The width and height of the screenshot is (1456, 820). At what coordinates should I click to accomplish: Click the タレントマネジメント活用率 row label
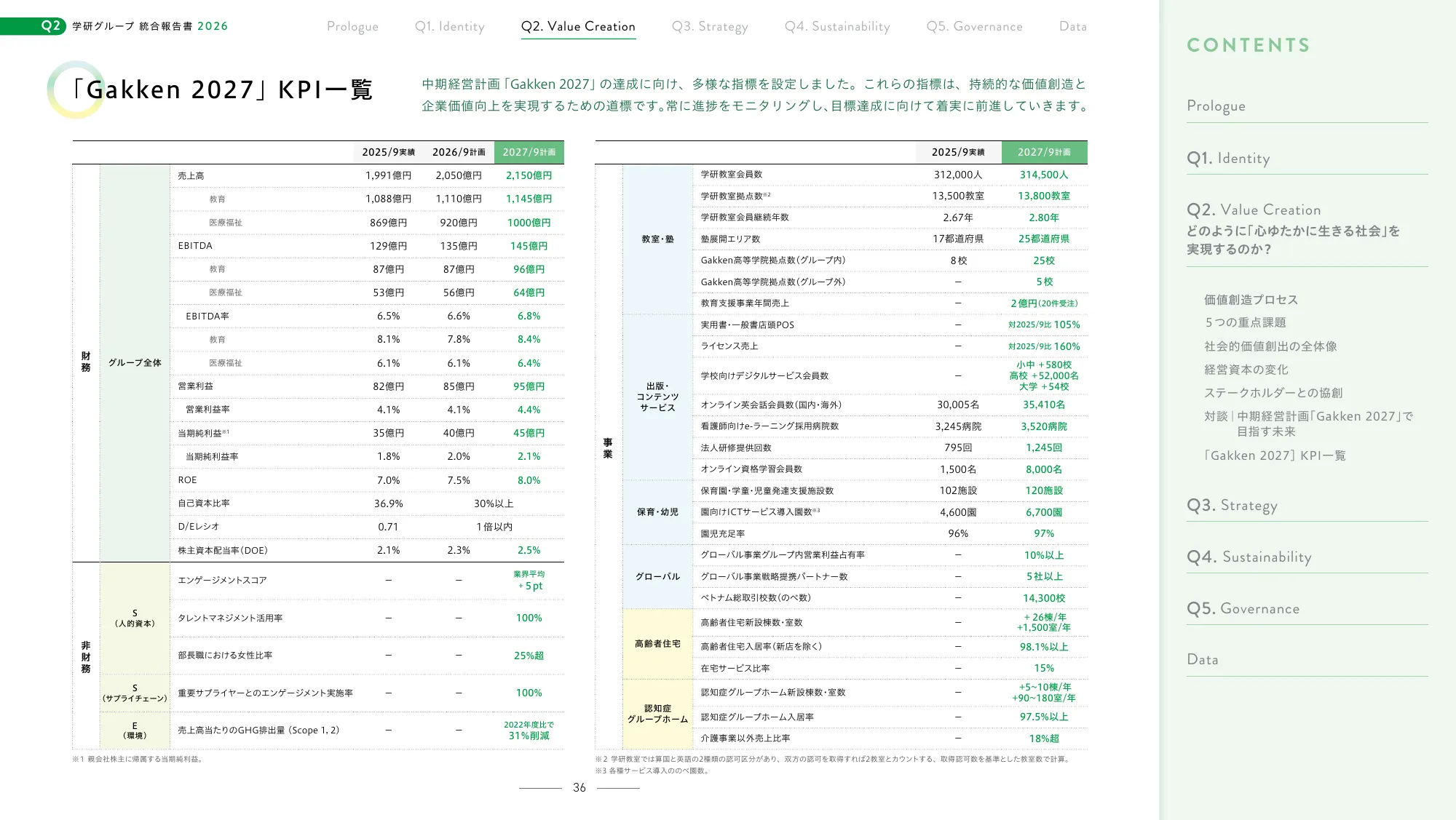coord(230,618)
